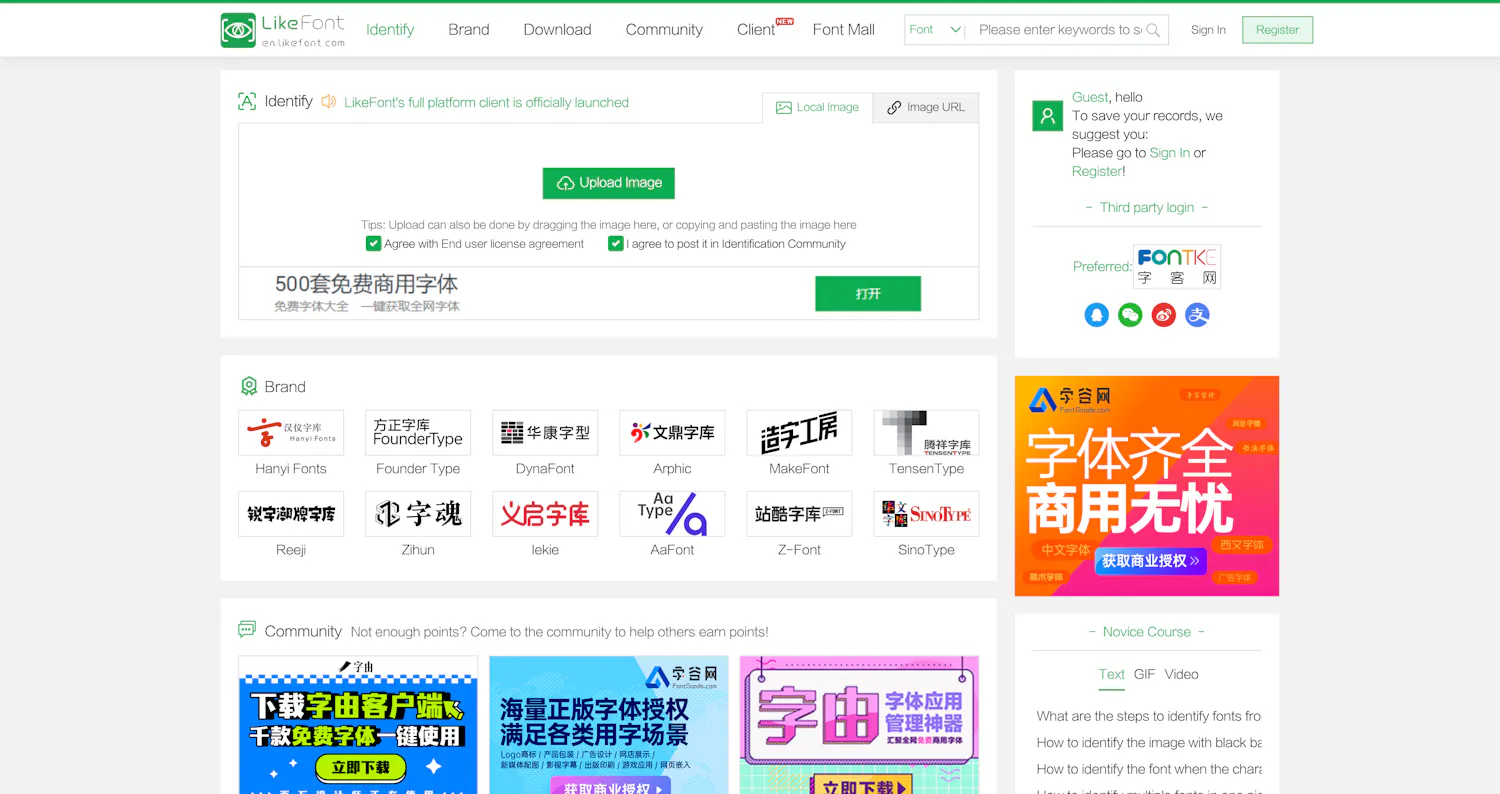Click the search magnifier icon
Viewport: 1500px width, 794px height.
tap(1153, 30)
